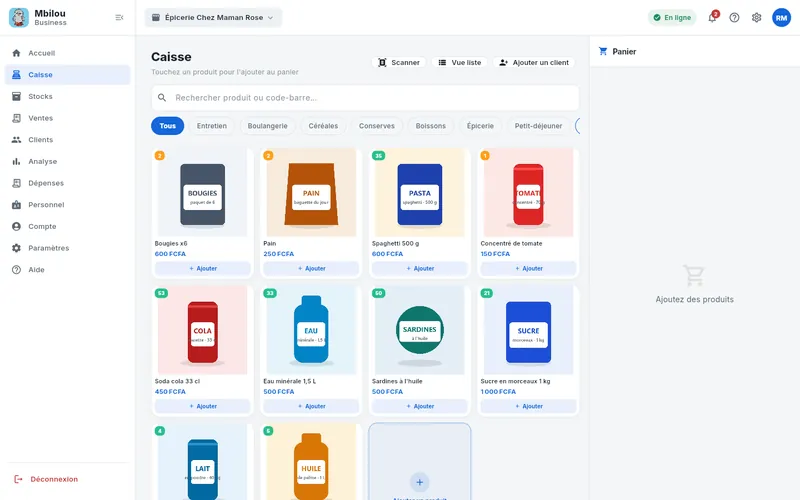Viewport: 800px width, 500px height.
Task: Filter by Boulangerie category
Action: point(267,126)
